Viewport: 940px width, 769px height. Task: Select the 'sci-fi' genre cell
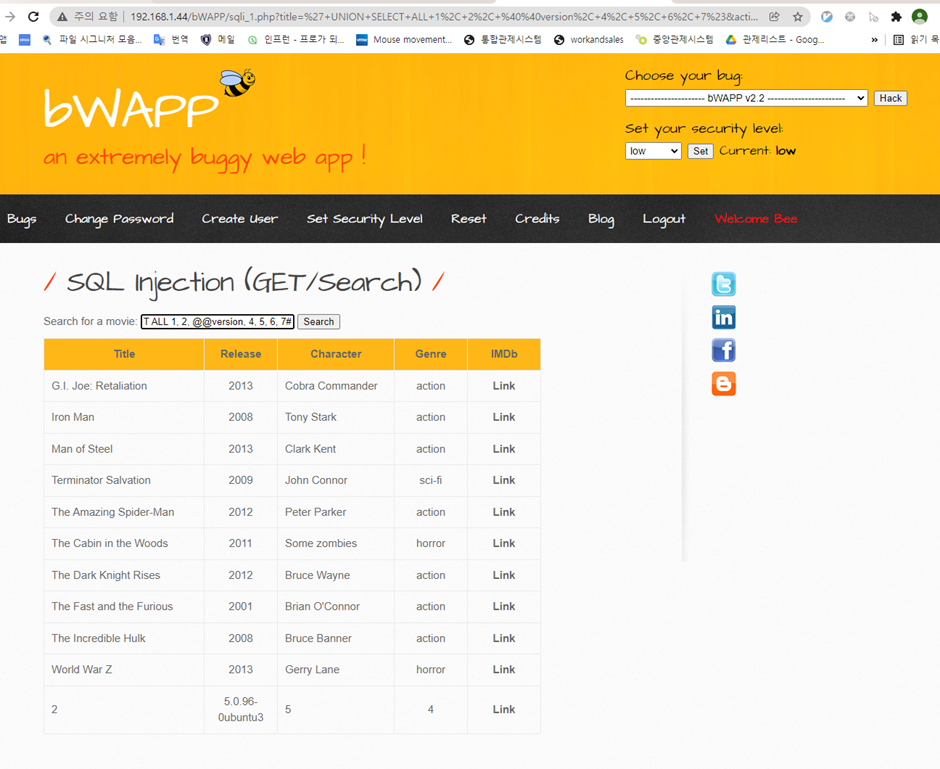pos(430,480)
